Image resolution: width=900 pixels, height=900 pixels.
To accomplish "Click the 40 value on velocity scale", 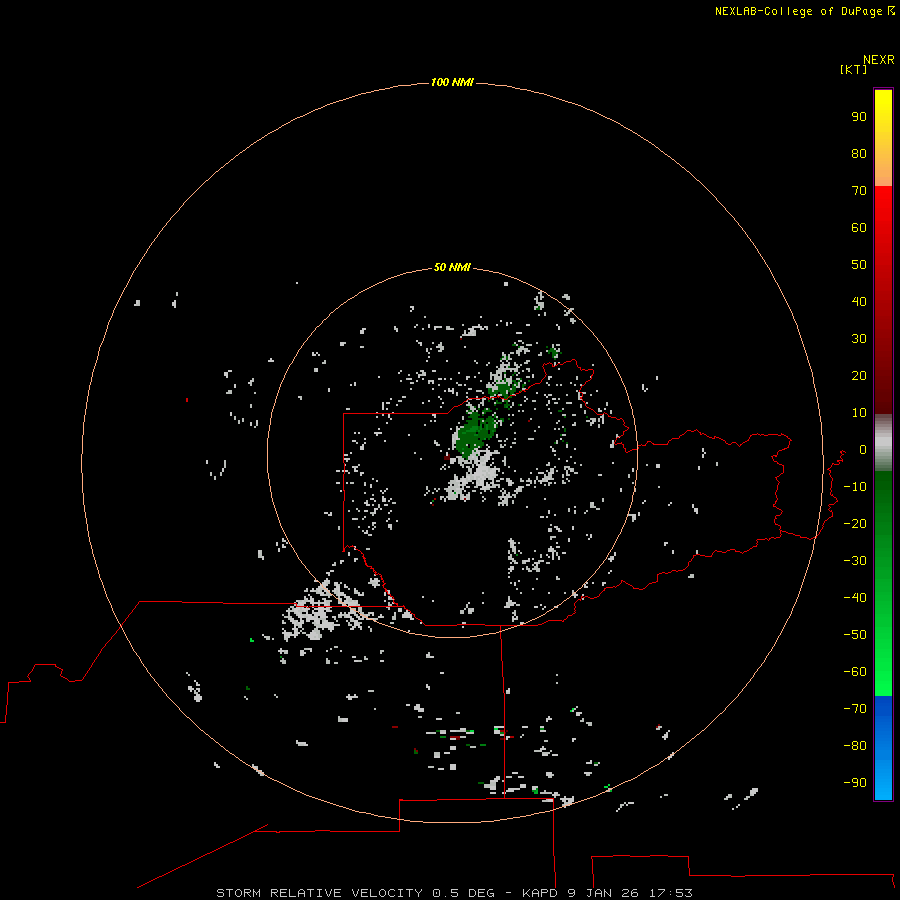I will 859,301.
